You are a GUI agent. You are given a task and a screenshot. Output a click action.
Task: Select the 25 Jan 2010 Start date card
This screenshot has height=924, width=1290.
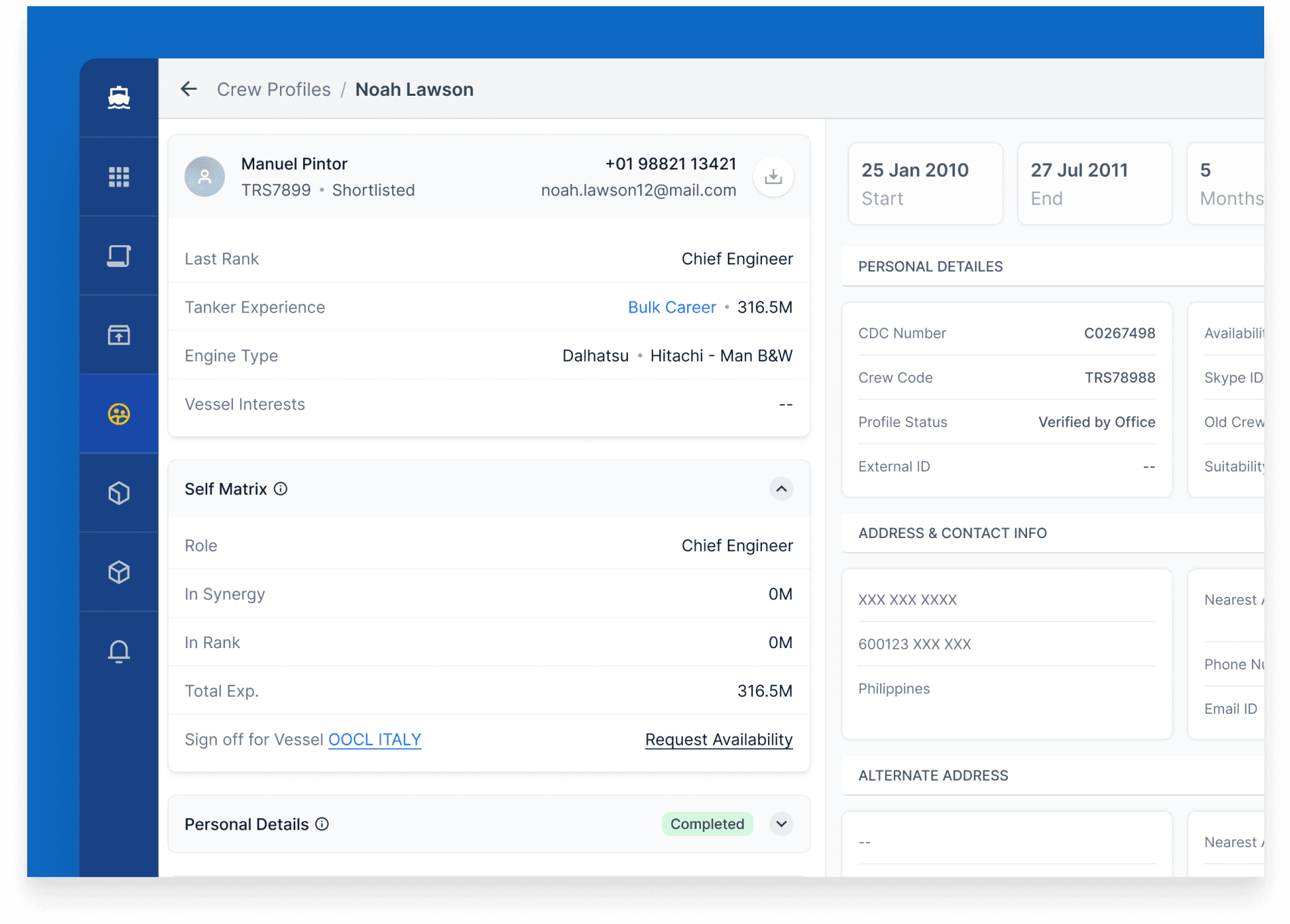tap(925, 183)
